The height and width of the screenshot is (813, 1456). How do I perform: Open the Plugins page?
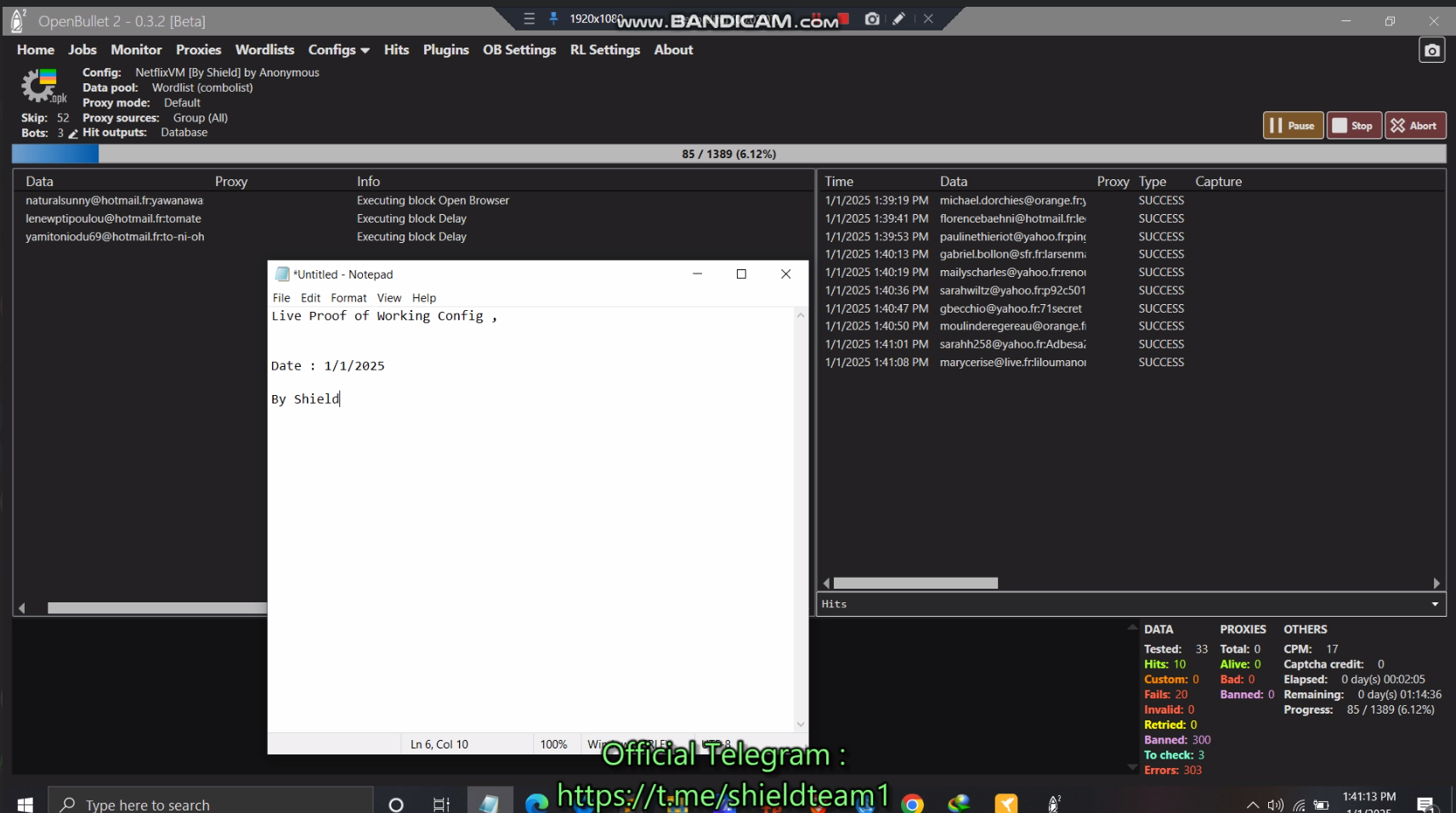(446, 50)
